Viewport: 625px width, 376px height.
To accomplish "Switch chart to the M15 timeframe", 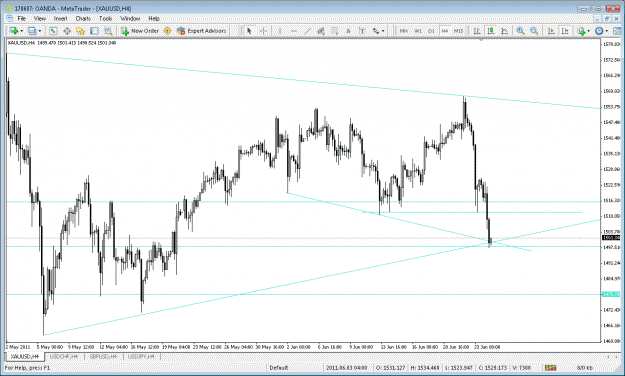I will [x=458, y=31].
